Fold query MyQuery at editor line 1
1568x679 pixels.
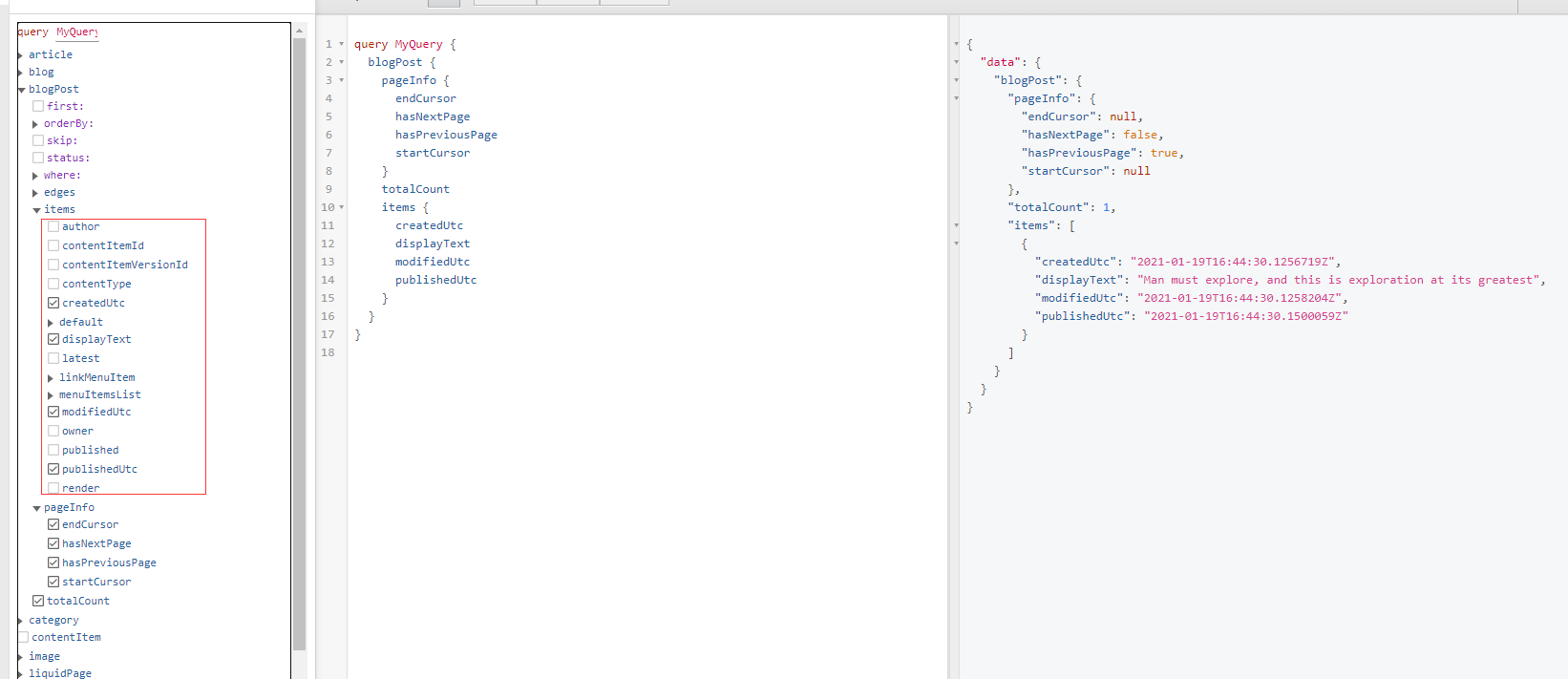click(x=342, y=44)
